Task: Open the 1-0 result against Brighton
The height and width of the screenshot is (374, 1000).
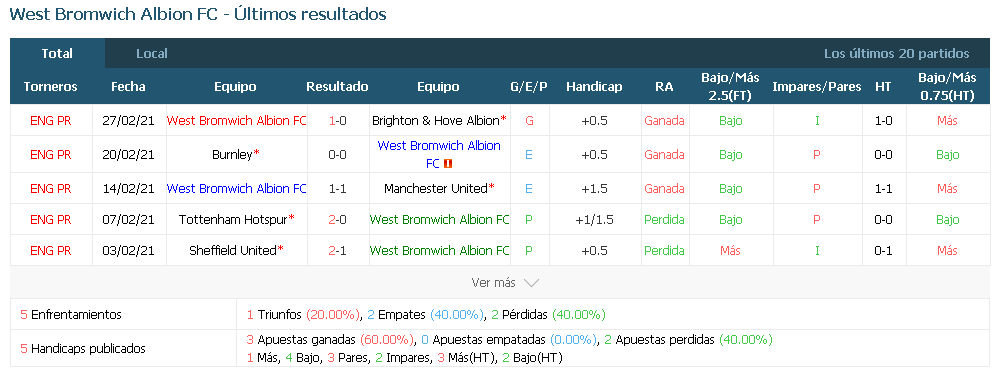Action: 337,121
